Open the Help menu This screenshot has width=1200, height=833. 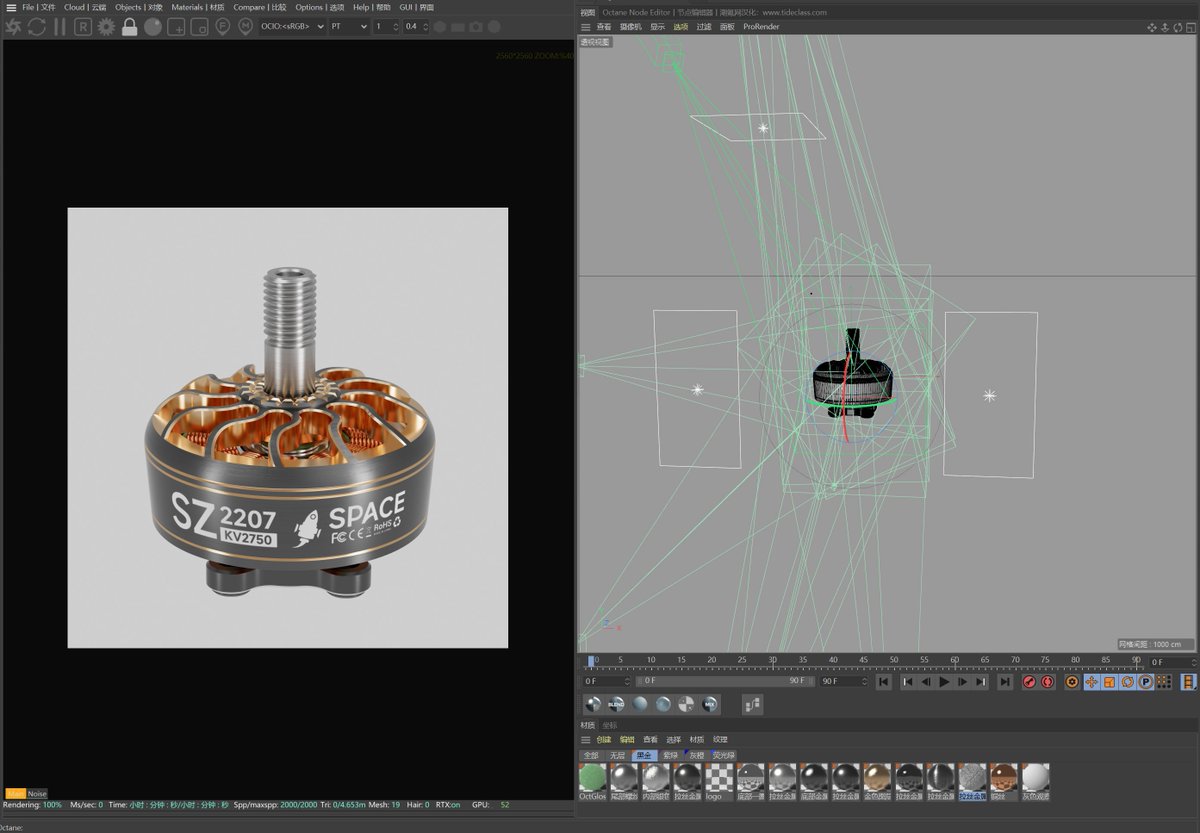coord(371,7)
